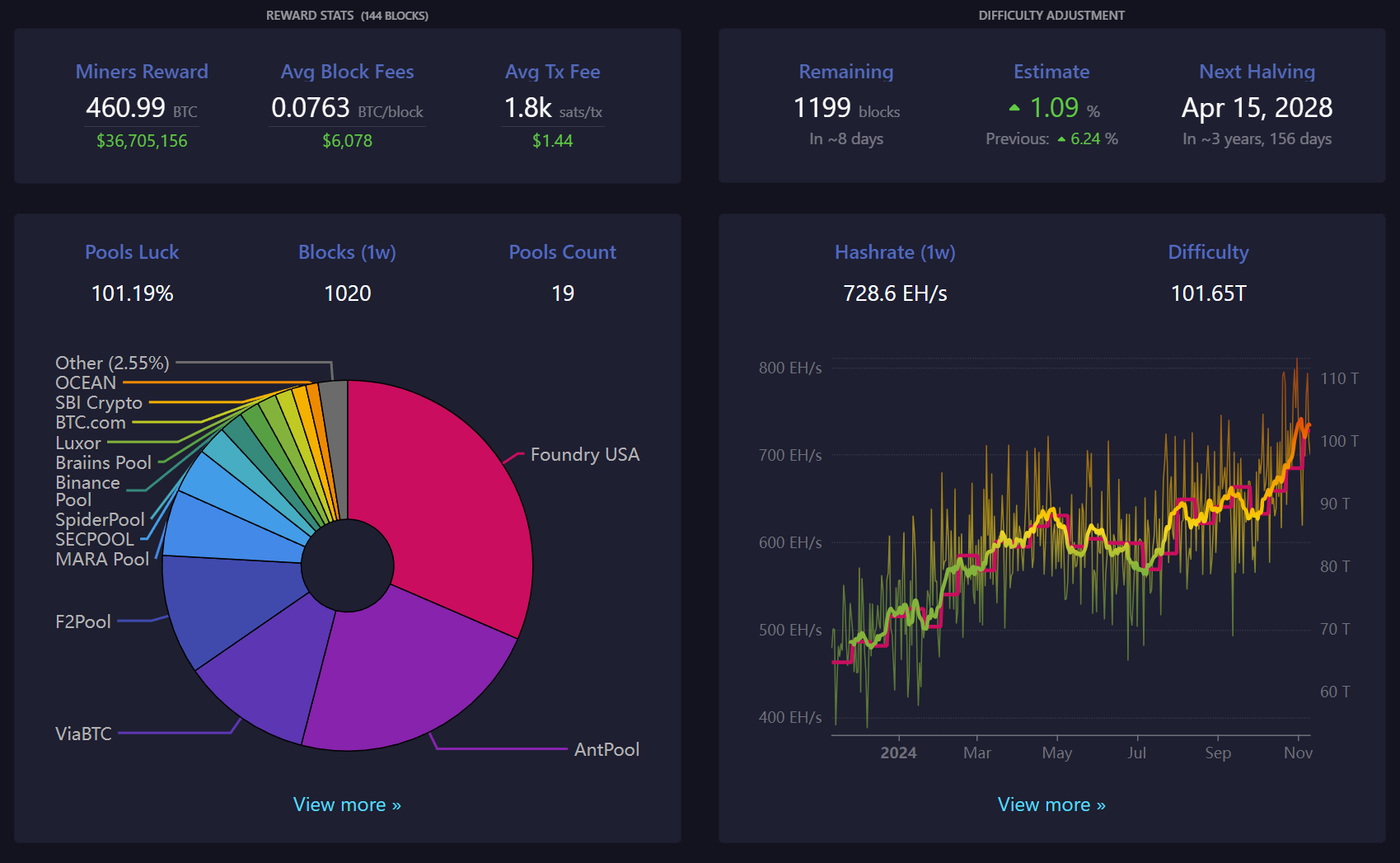
Task: Click the Luxor label
Action: pyautogui.click(x=78, y=443)
